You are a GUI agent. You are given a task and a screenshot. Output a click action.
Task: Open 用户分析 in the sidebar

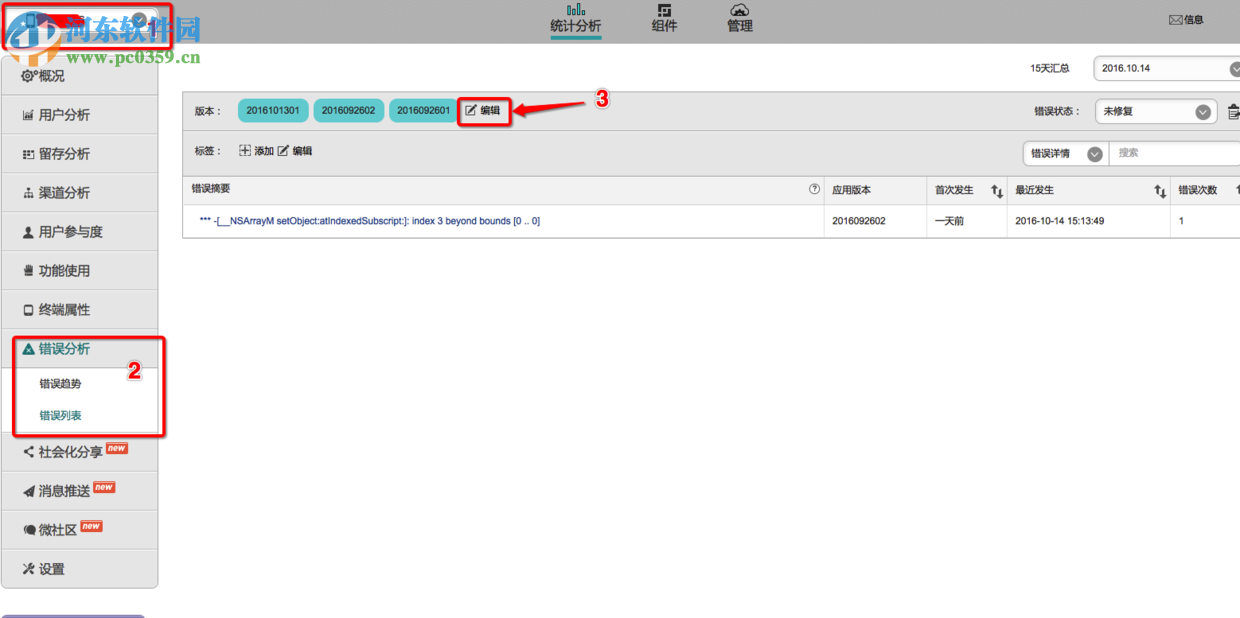79,115
